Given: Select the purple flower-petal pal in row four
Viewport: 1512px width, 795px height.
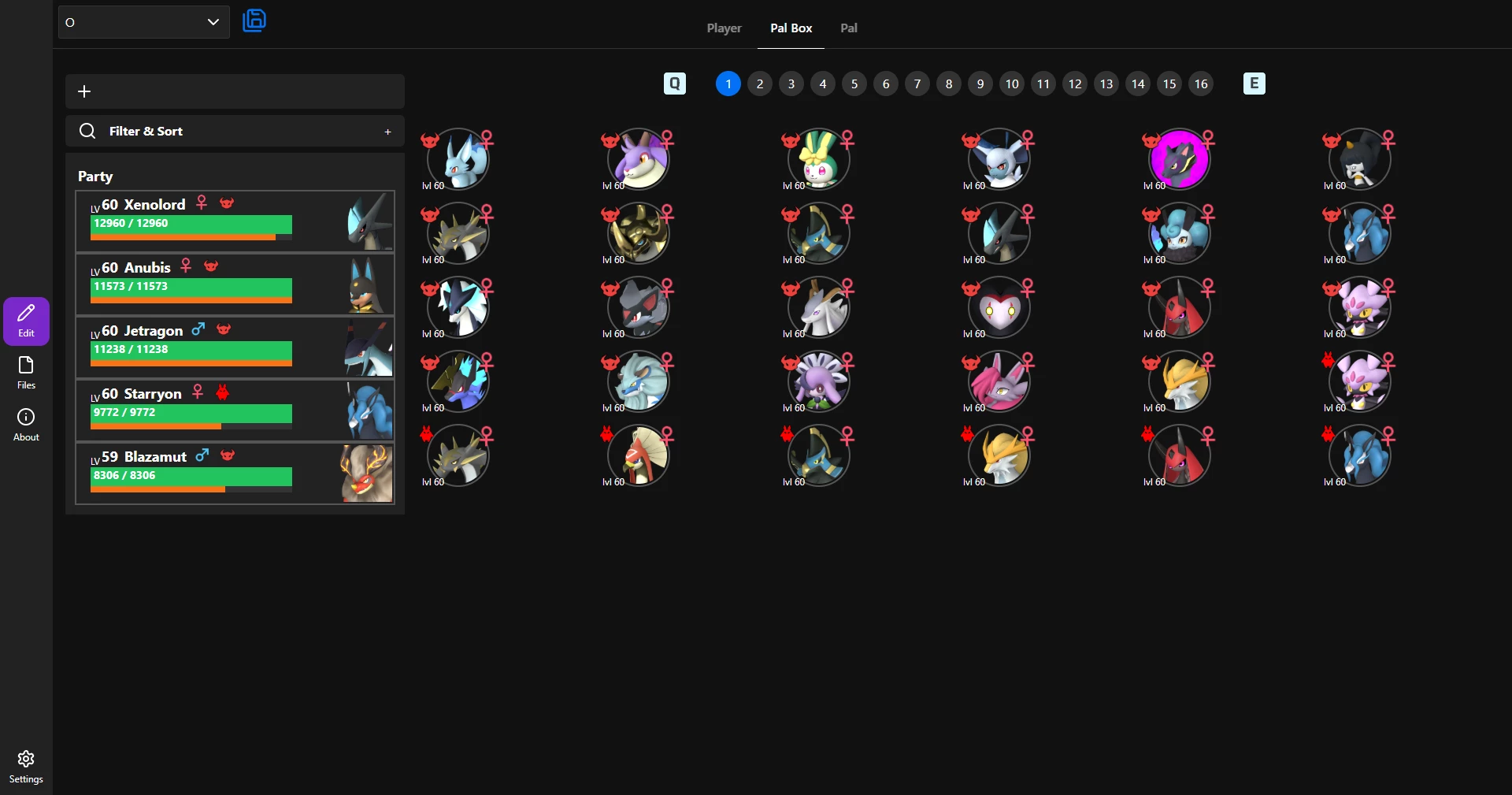Looking at the screenshot, I should (818, 381).
